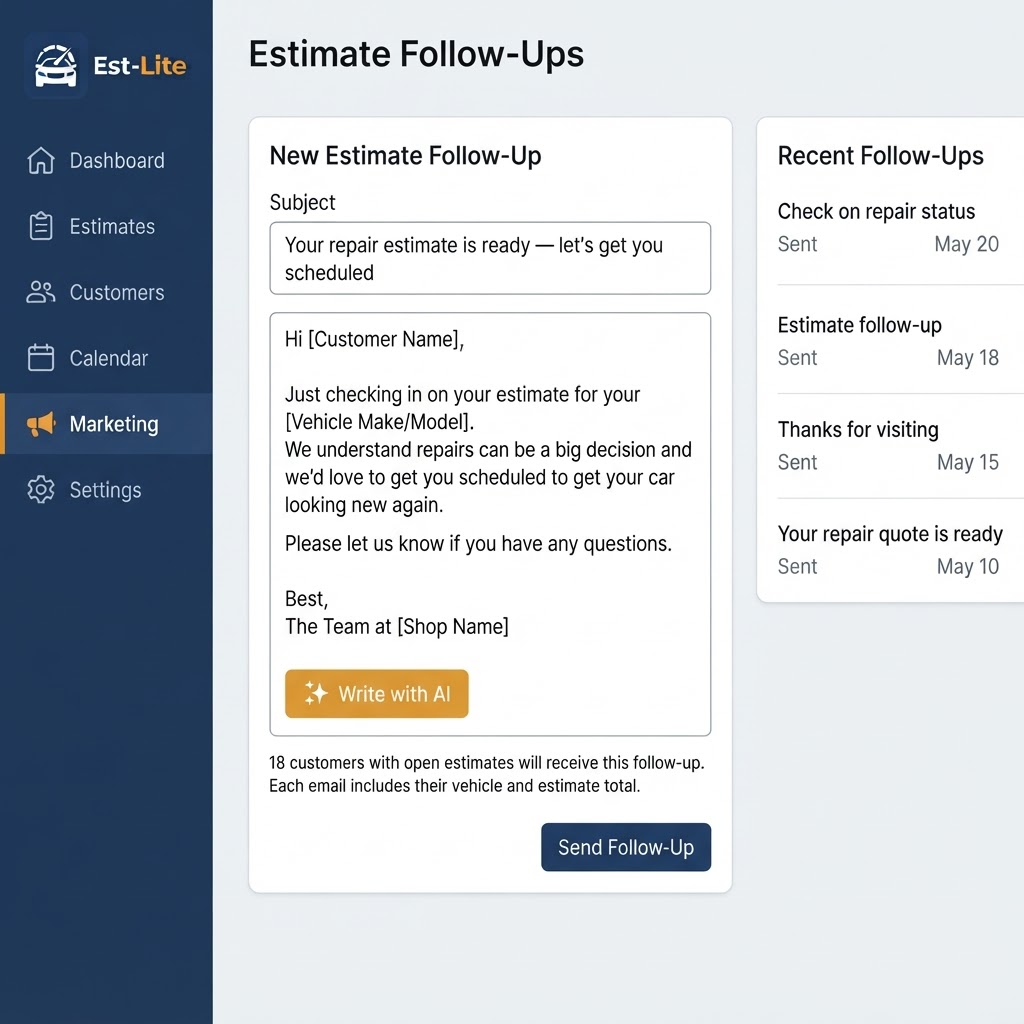
Task: Open Settings from the sidebar
Action: pos(106,490)
